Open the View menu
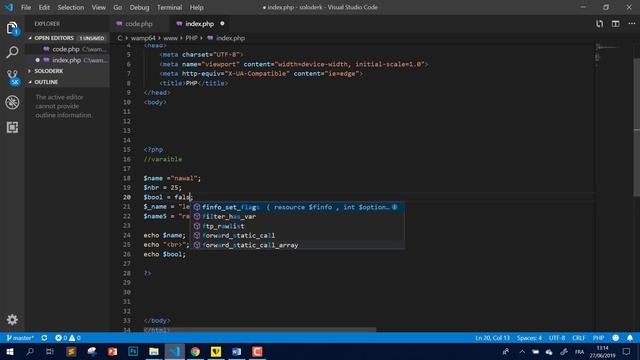Viewport: 640px width, 360px height. [98, 7]
